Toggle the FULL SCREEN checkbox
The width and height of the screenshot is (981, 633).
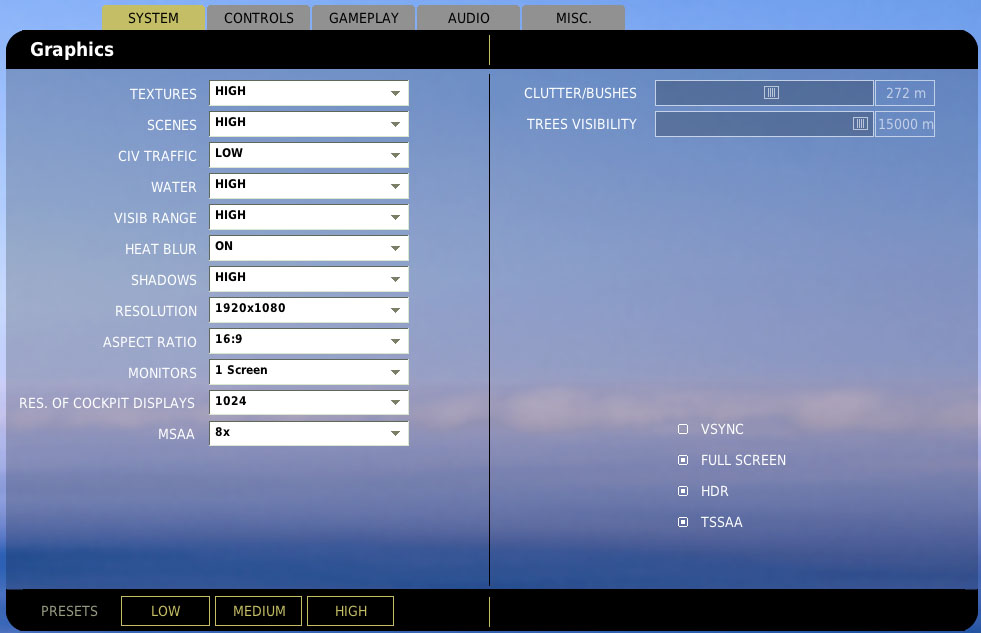pos(683,460)
